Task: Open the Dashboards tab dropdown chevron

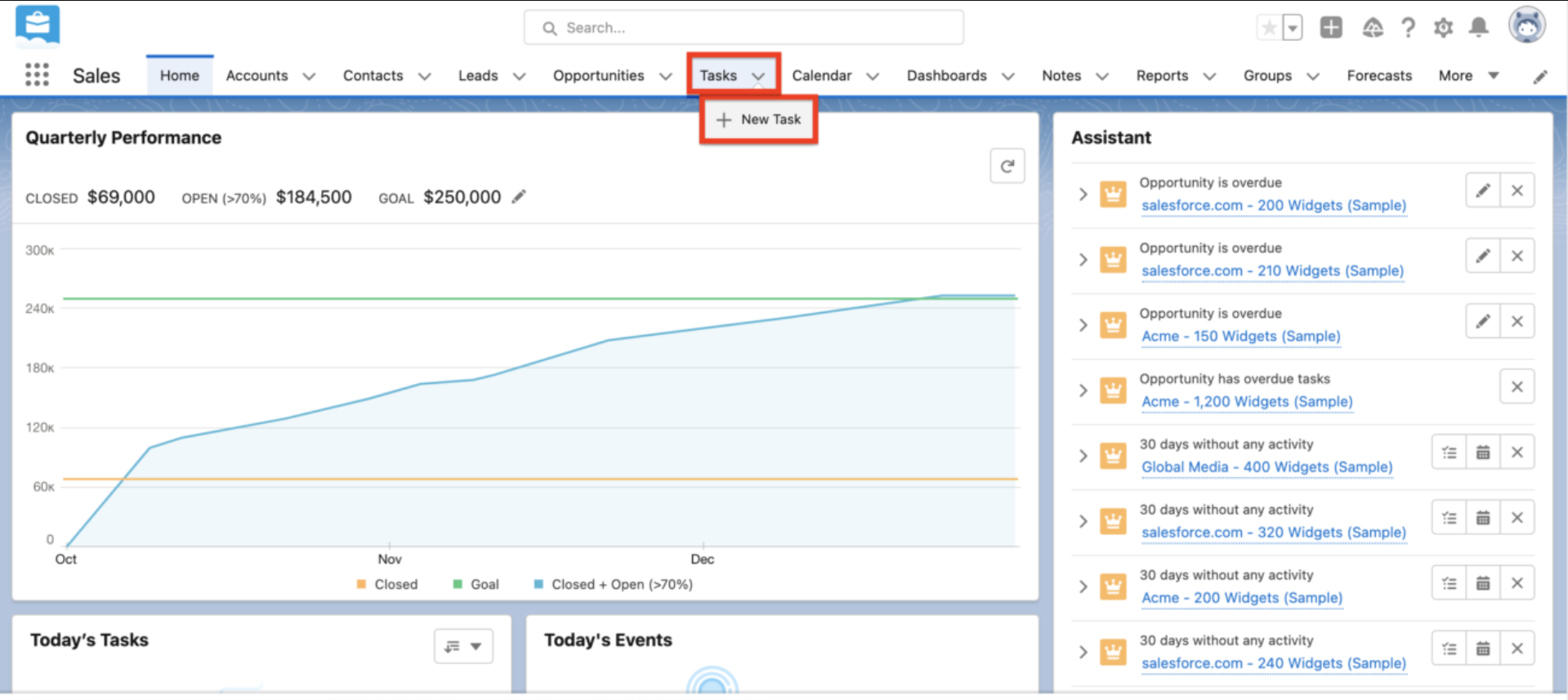Action: (x=1008, y=76)
